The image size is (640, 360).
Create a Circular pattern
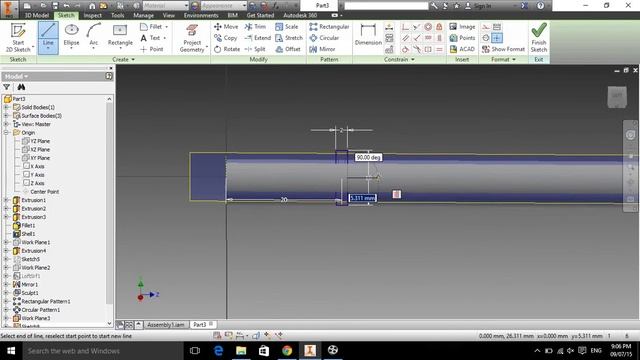pos(324,38)
